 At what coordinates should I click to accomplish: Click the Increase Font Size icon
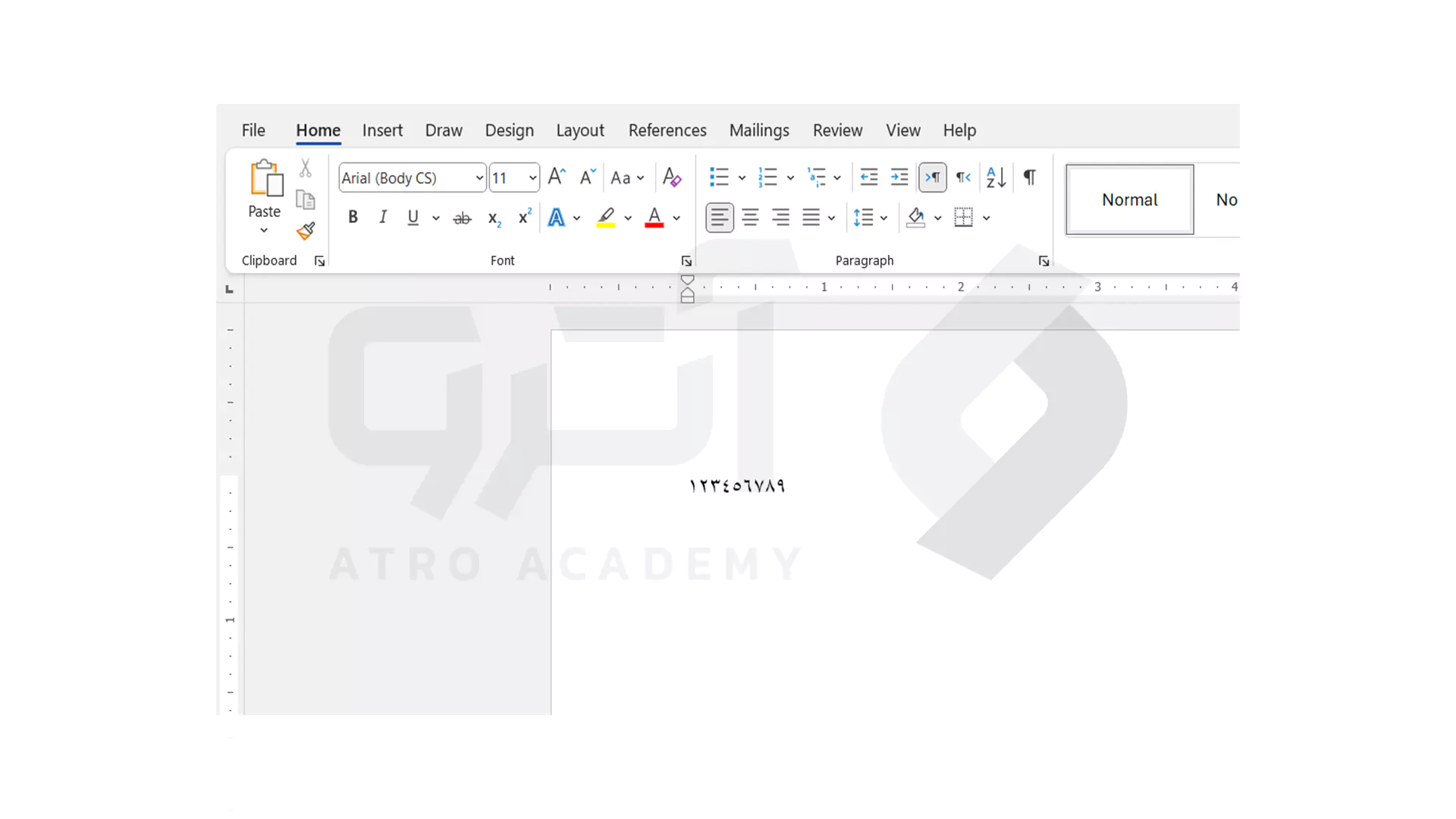pyautogui.click(x=557, y=177)
